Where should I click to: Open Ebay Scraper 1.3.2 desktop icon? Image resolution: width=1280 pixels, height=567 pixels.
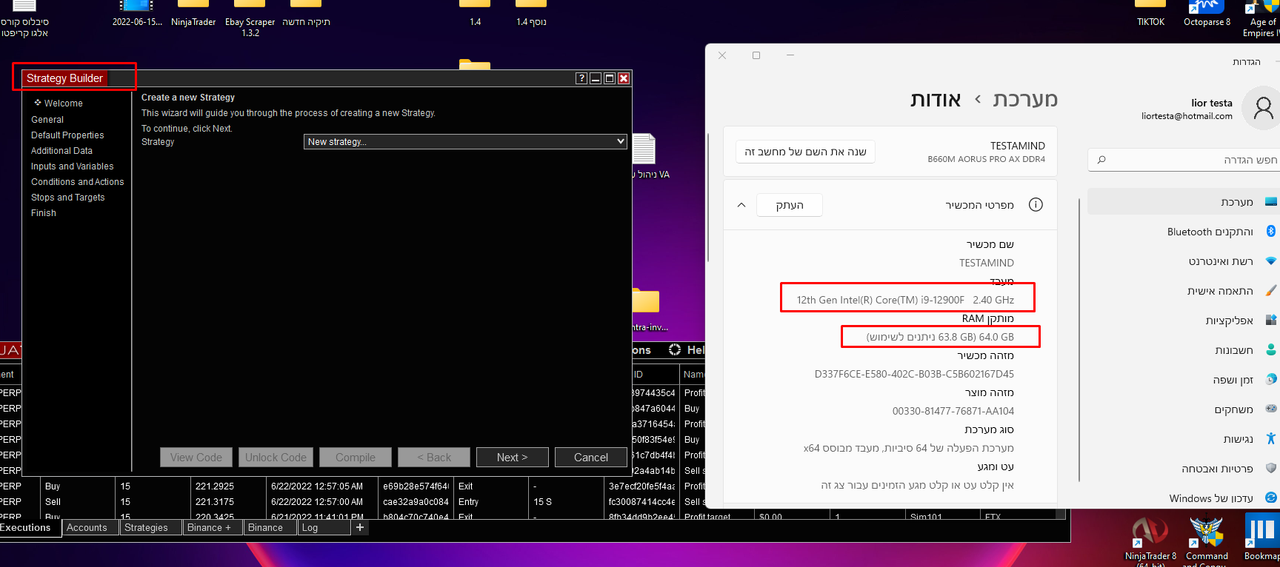point(250,18)
